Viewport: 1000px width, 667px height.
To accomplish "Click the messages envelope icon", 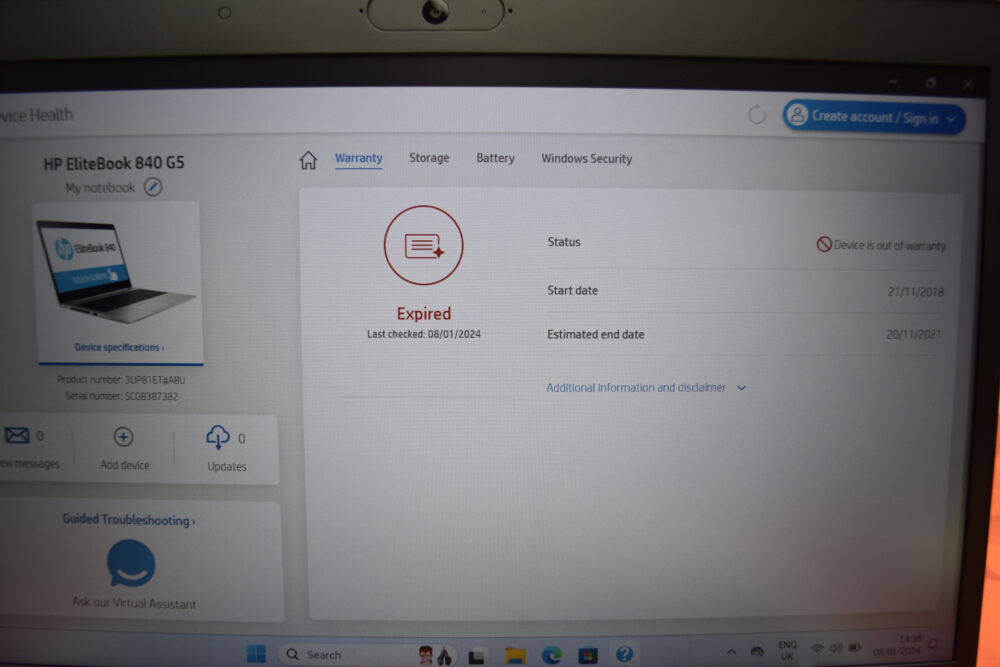I will coord(17,436).
